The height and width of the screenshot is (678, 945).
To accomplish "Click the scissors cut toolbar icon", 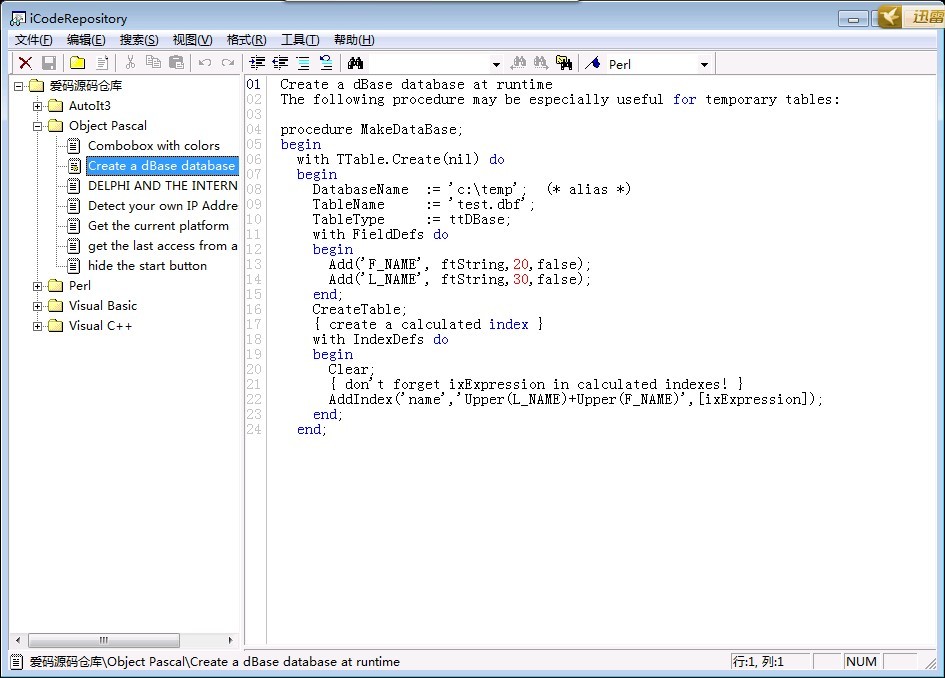I will click(x=129, y=63).
